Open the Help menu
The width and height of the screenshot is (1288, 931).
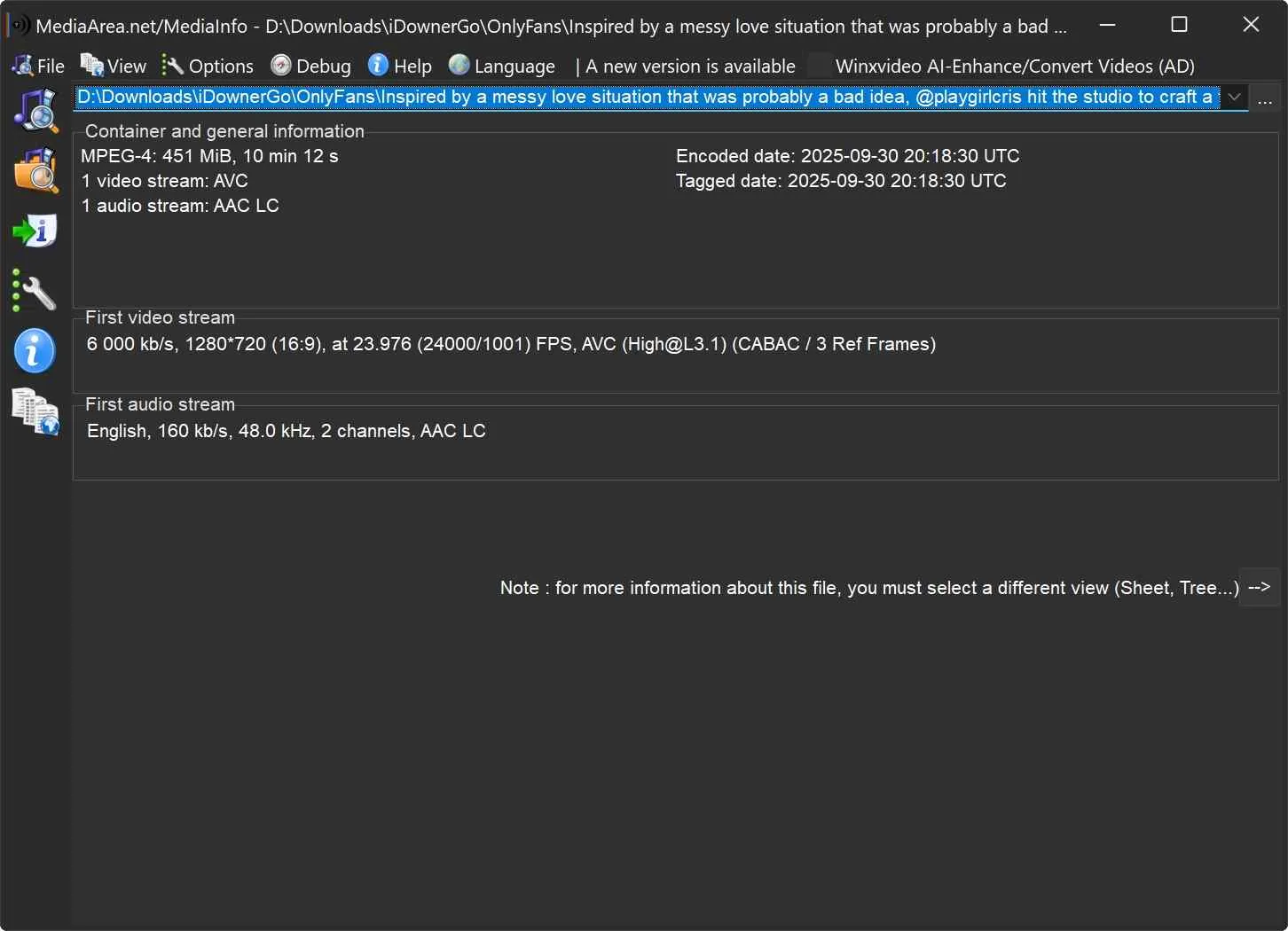(x=401, y=66)
